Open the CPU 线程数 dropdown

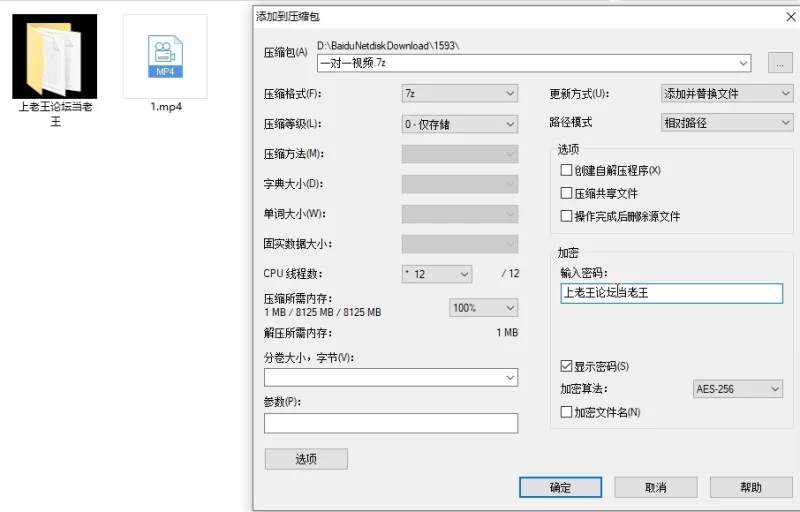click(x=437, y=274)
